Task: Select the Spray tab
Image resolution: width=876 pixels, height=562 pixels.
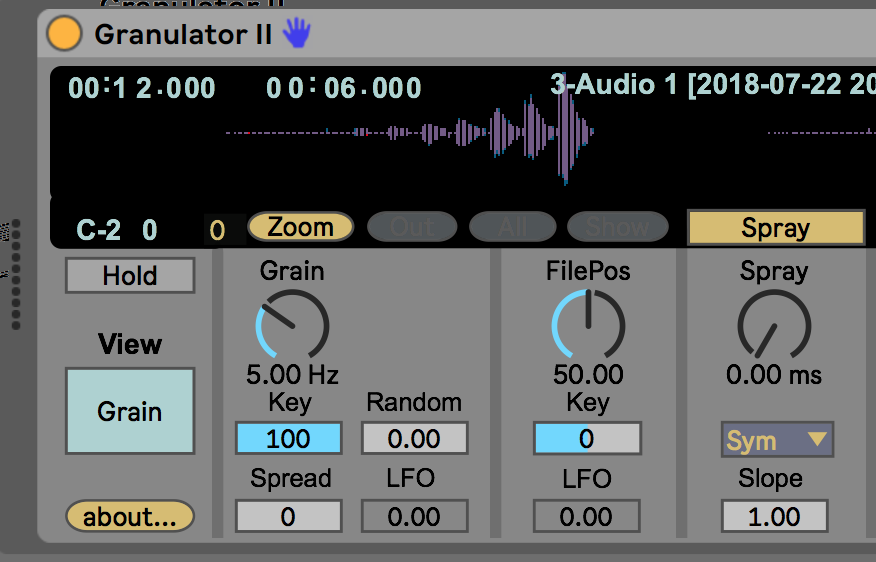Action: click(x=776, y=227)
